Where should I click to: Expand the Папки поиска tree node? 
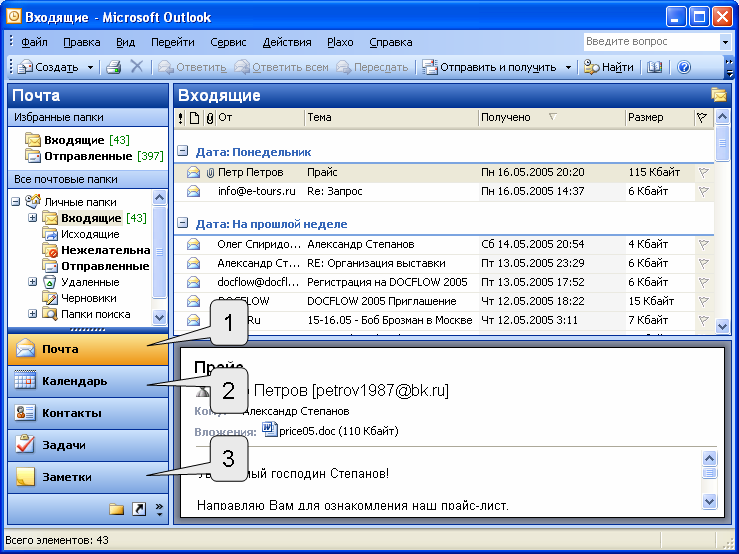[x=33, y=314]
